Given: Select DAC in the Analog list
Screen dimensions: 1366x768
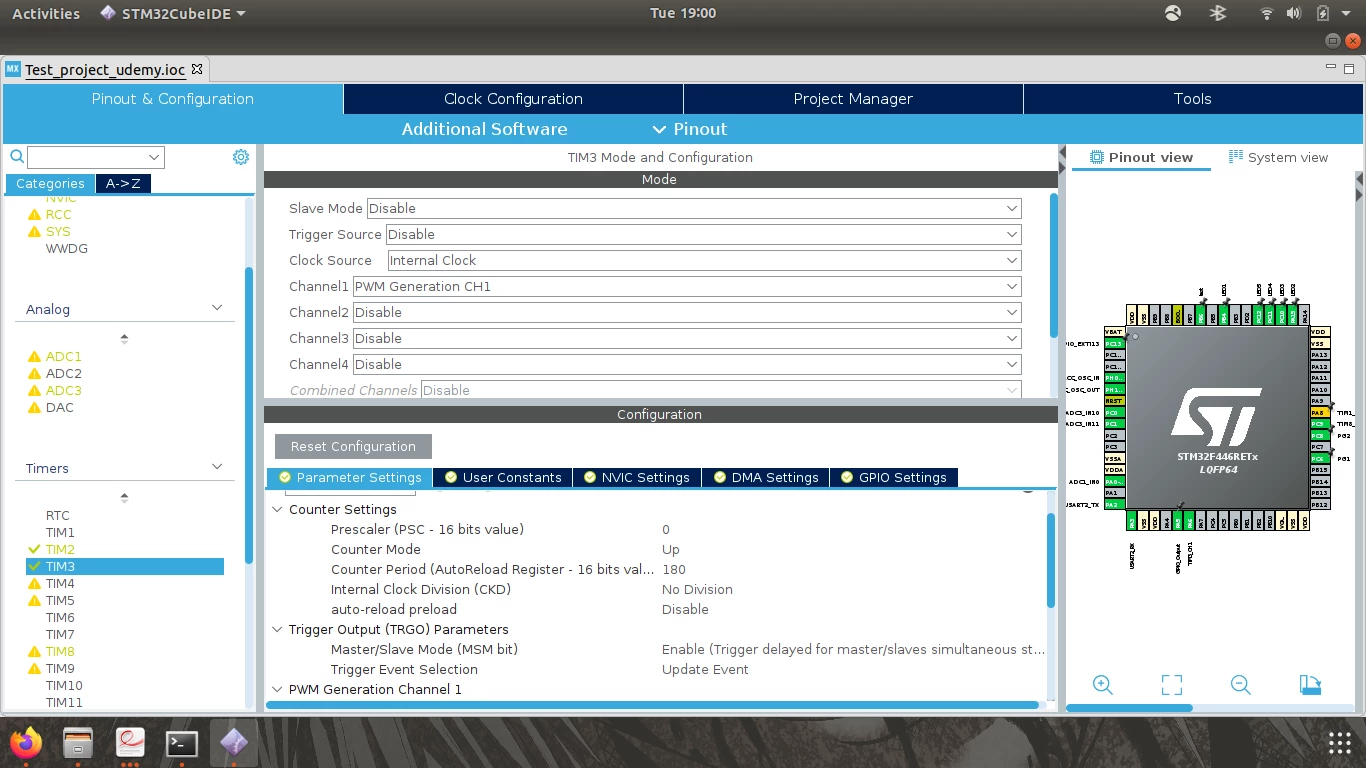Looking at the screenshot, I should click(59, 407).
